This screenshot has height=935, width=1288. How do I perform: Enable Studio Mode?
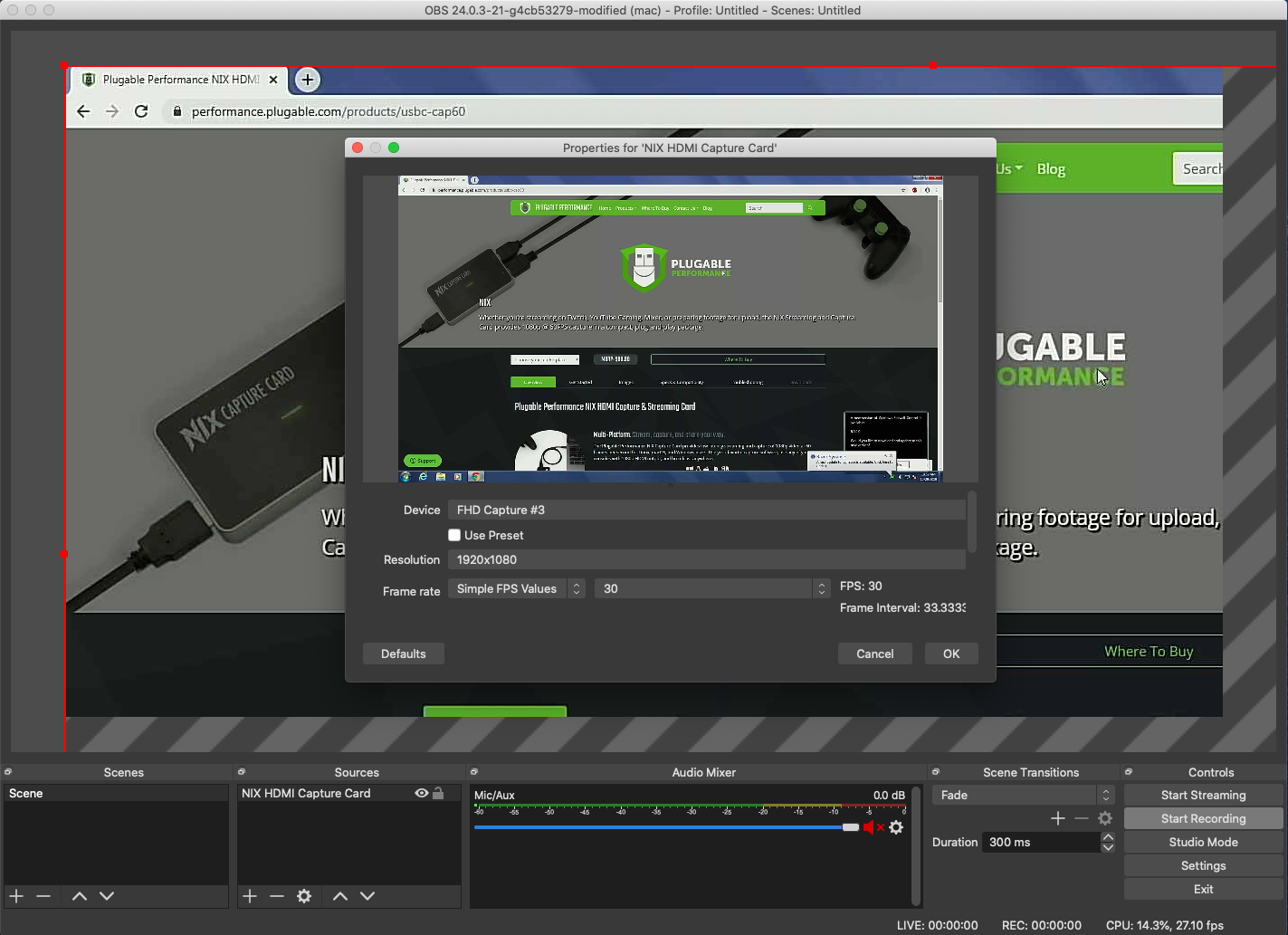coord(1204,842)
